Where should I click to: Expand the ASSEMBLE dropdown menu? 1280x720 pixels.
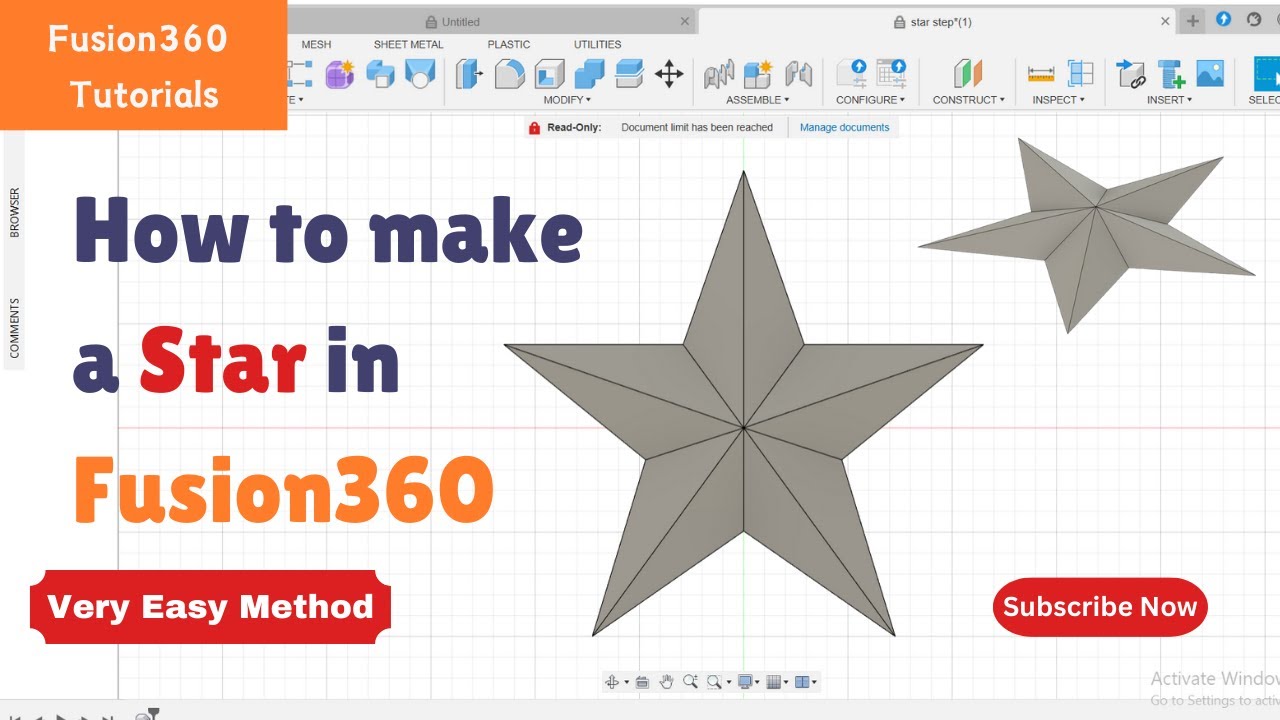pyautogui.click(x=758, y=100)
